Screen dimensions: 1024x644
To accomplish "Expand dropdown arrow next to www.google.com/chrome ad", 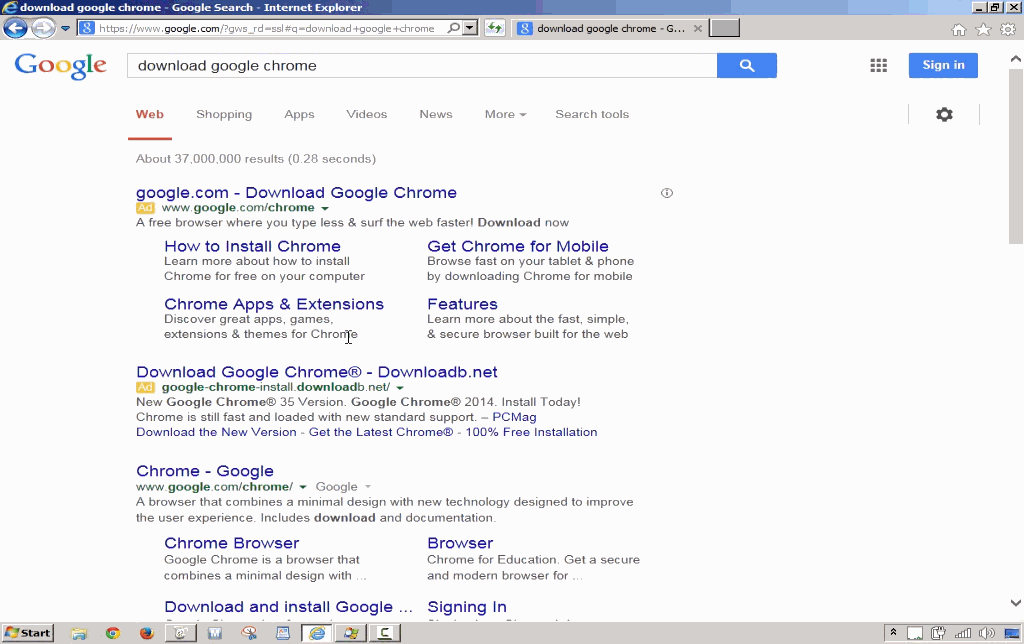I will click(325, 208).
